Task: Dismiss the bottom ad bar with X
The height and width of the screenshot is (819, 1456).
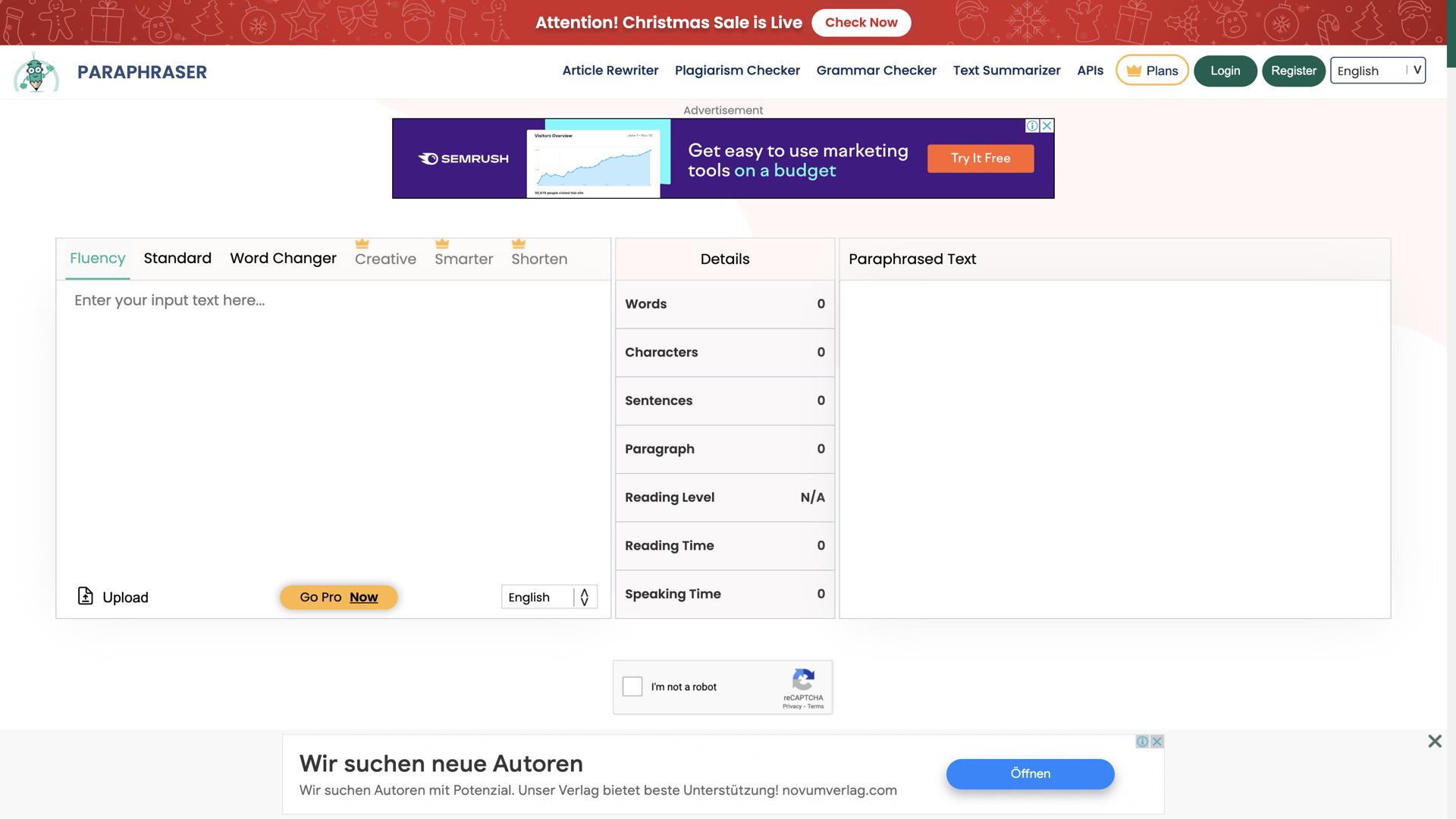Action: (1434, 741)
